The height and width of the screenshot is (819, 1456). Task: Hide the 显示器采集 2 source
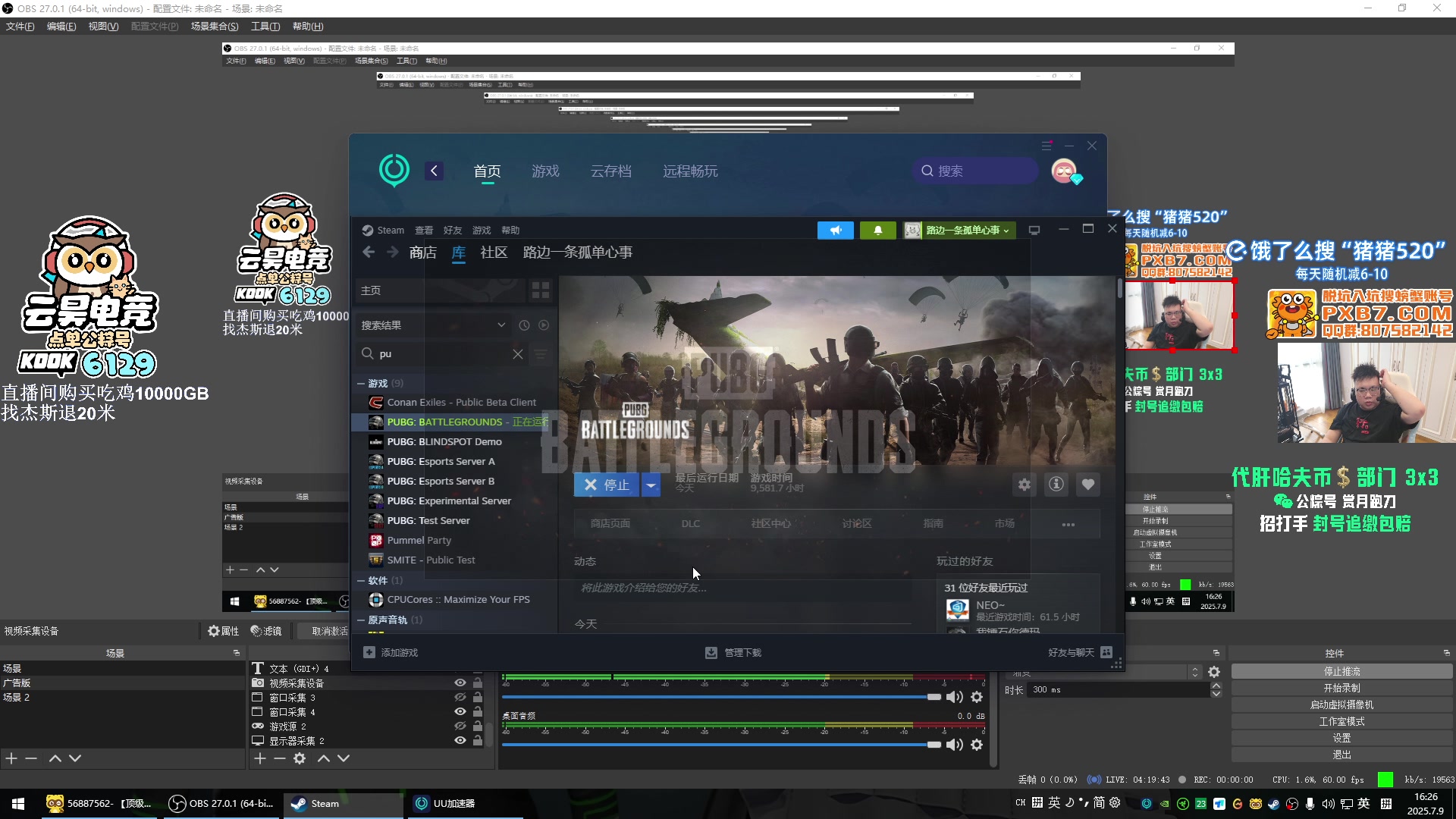460,741
